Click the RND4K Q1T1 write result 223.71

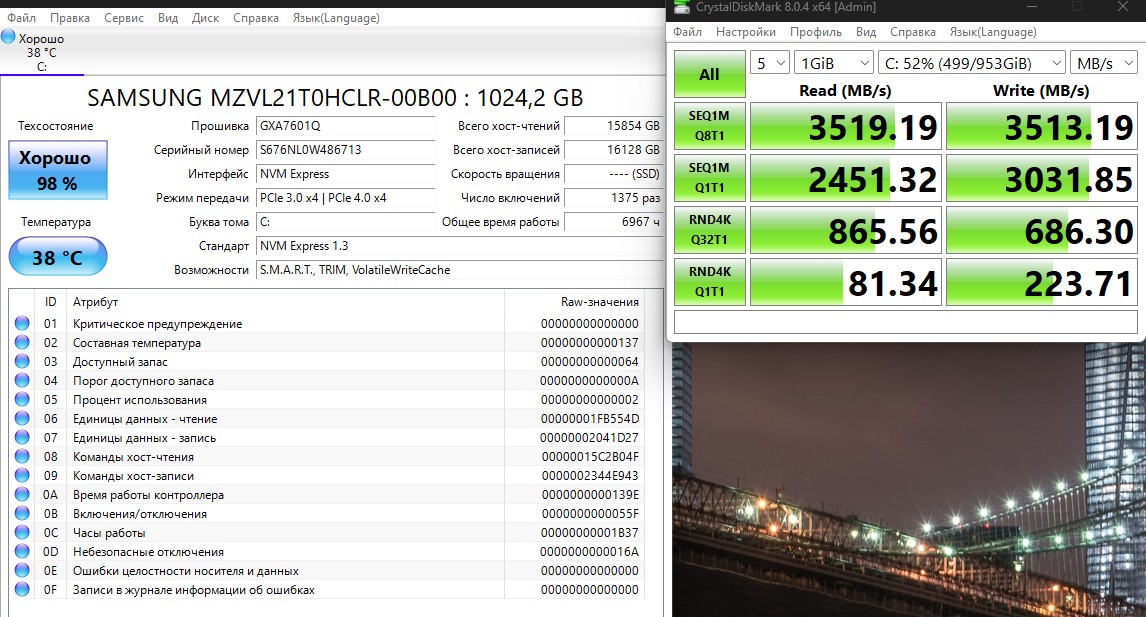1041,282
